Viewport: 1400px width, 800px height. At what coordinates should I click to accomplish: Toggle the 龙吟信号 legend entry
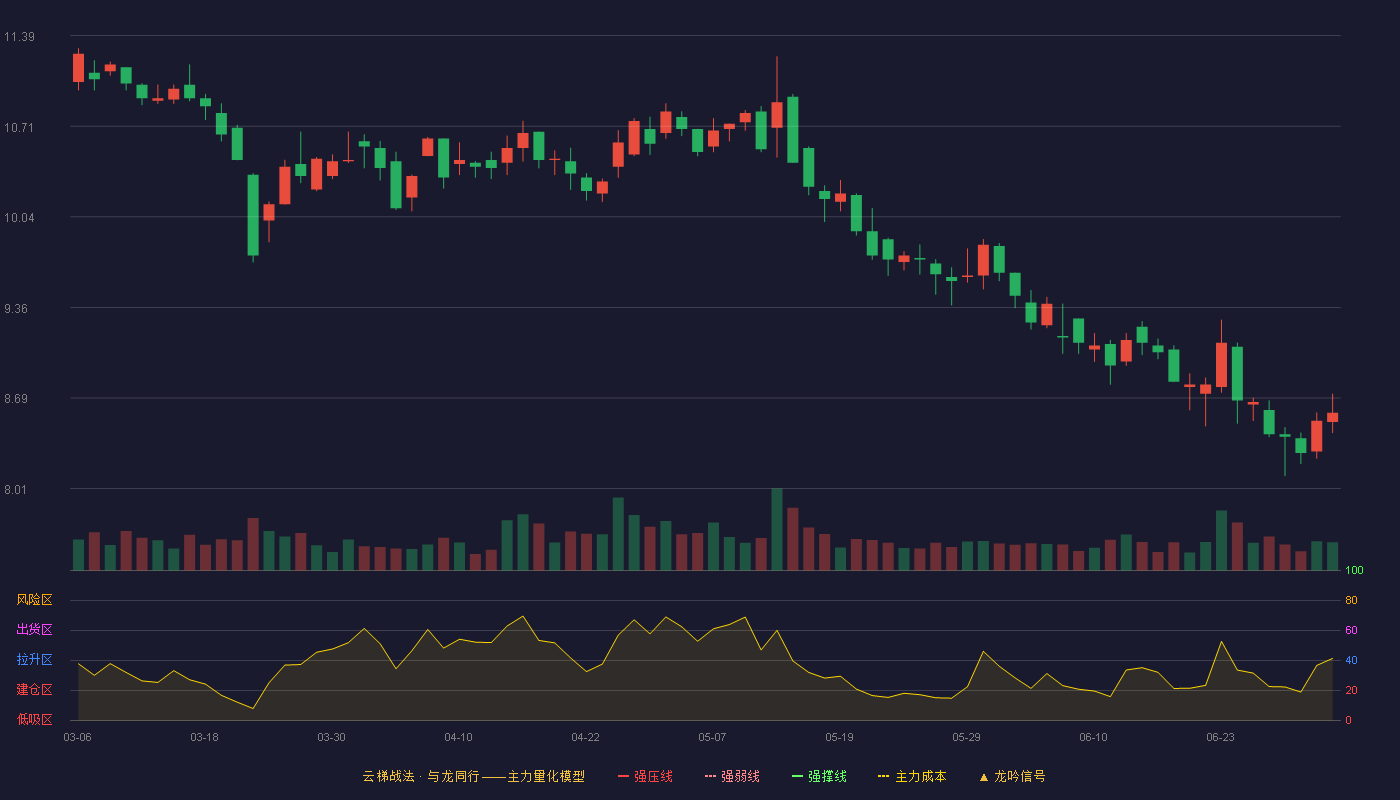(x=1012, y=776)
